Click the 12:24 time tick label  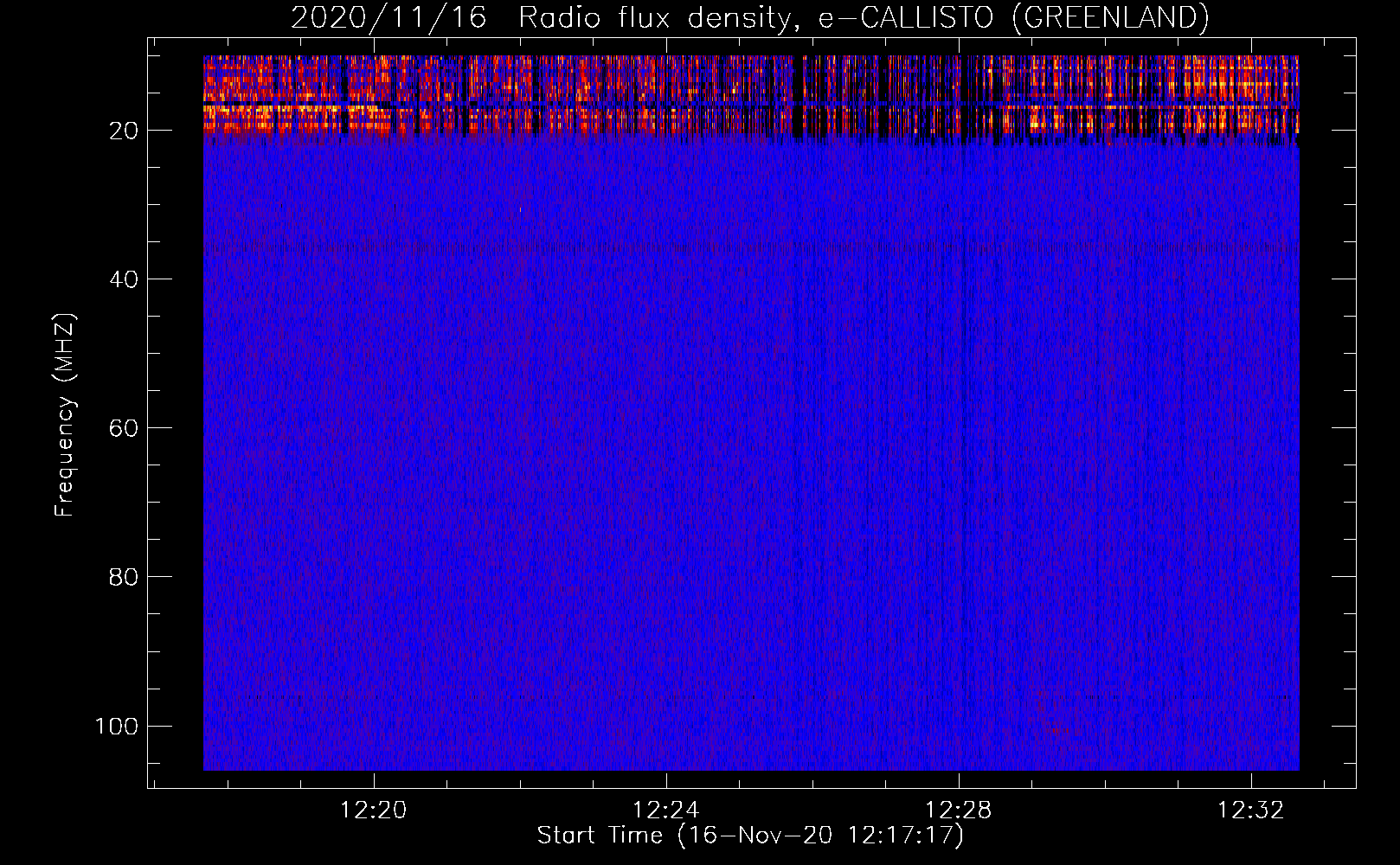pyautogui.click(x=666, y=810)
